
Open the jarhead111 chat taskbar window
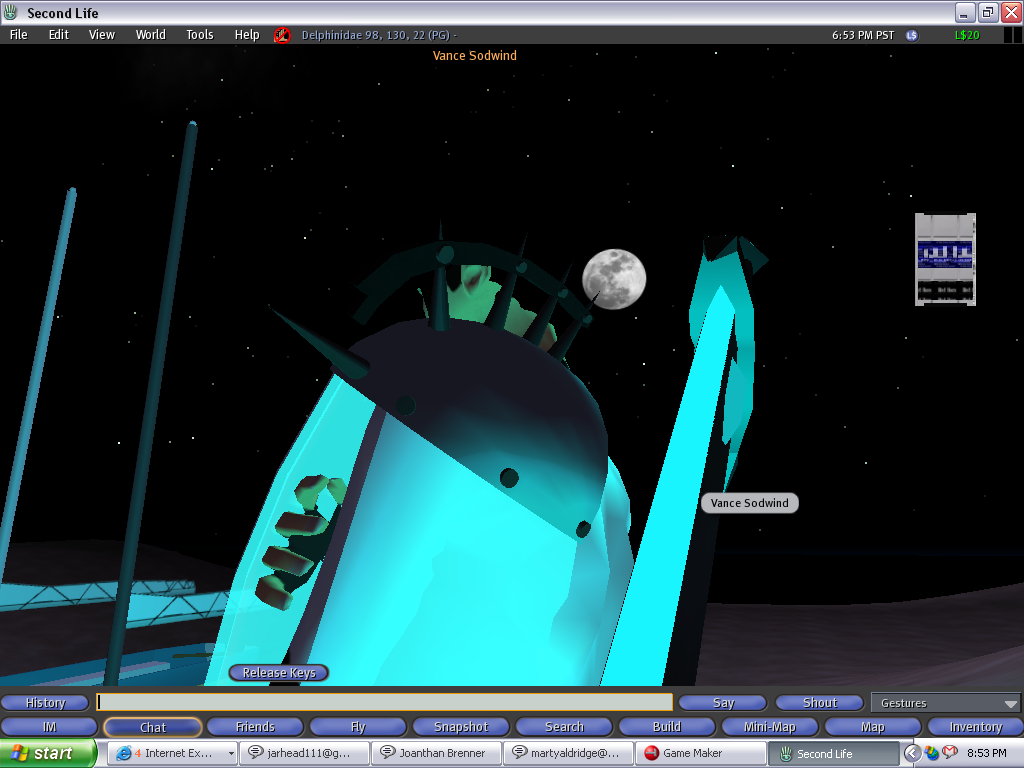point(304,753)
